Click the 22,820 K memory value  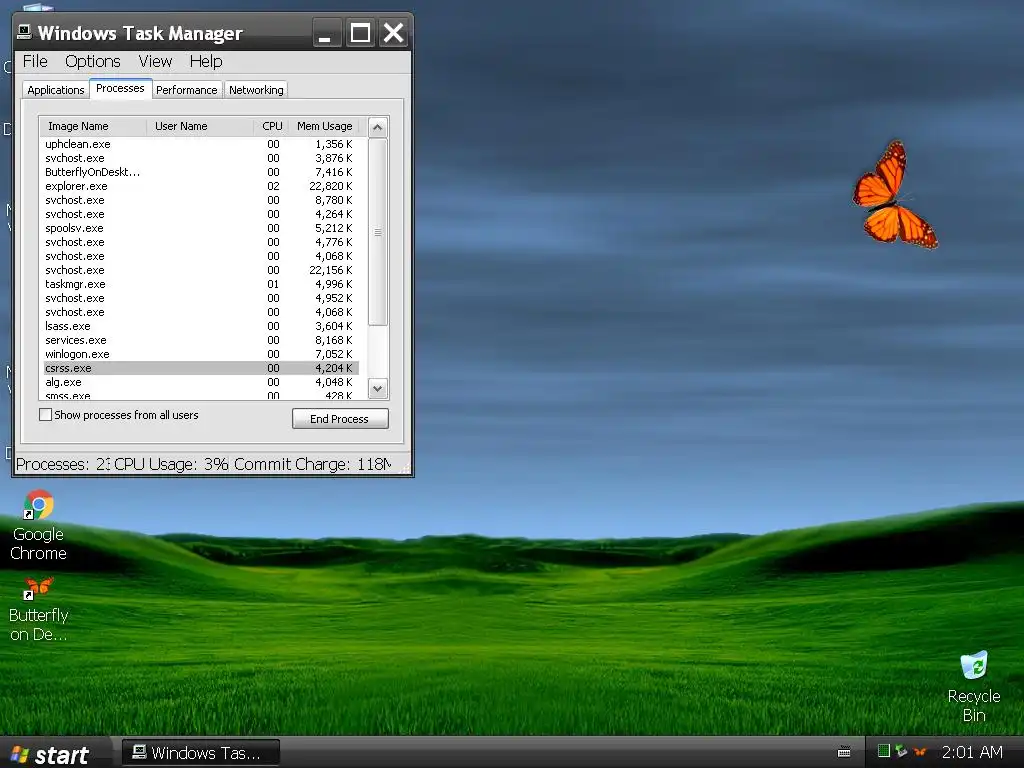point(330,186)
